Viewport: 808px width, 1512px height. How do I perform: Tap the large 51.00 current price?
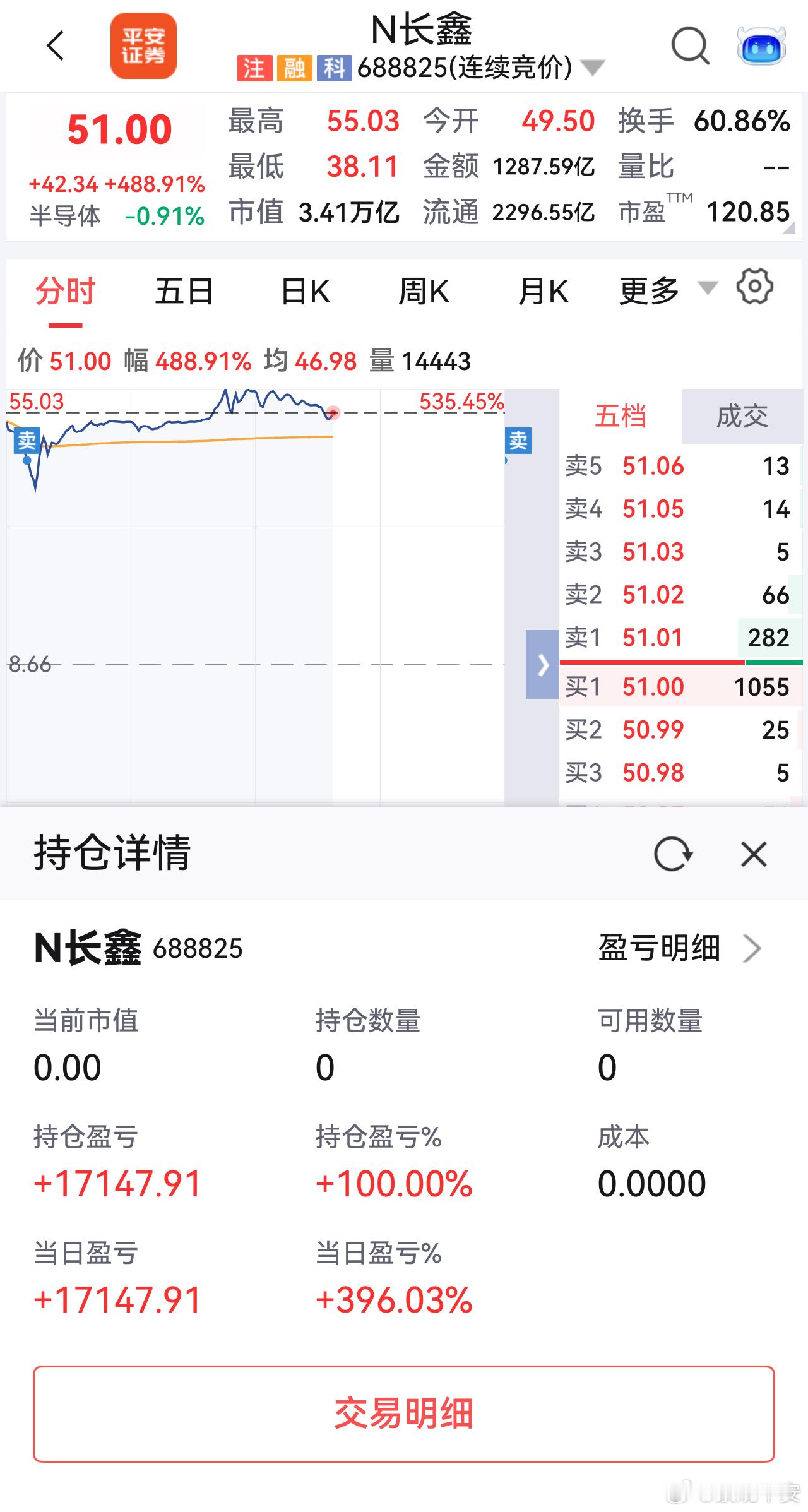pos(119,129)
